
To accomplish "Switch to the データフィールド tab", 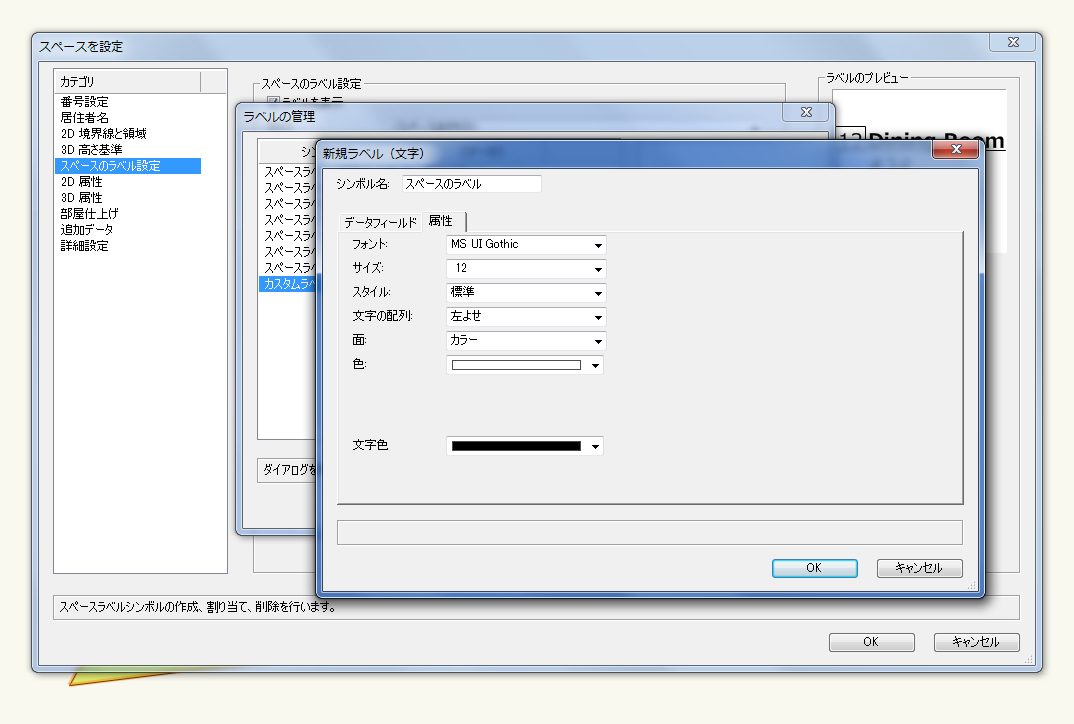I will (x=380, y=222).
